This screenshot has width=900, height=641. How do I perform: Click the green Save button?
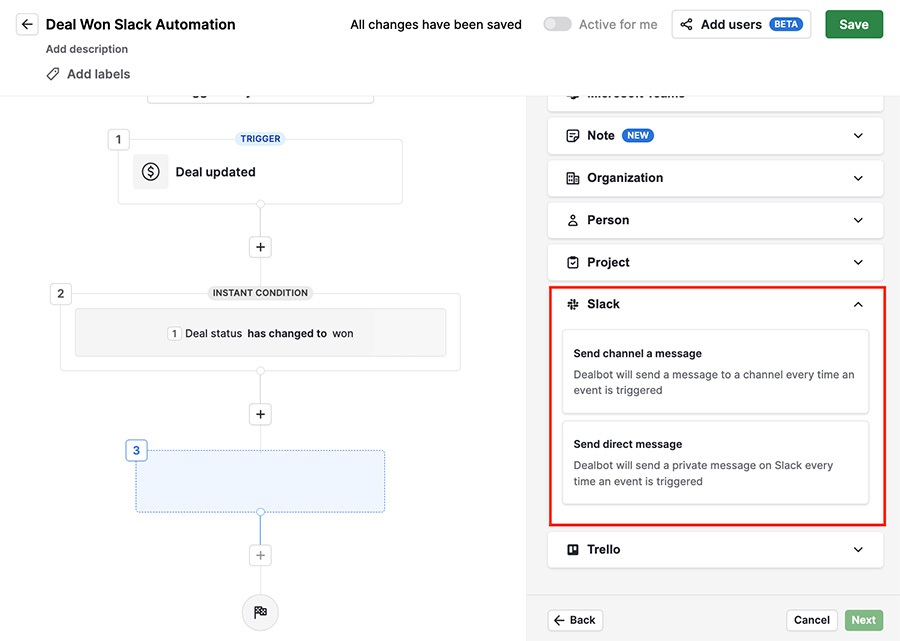[854, 24]
